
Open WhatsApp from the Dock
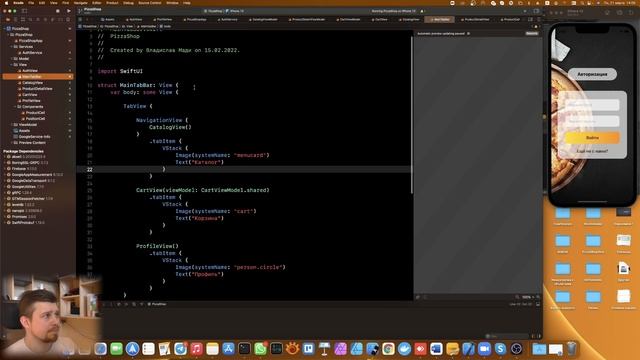pyautogui.click(x=260, y=349)
